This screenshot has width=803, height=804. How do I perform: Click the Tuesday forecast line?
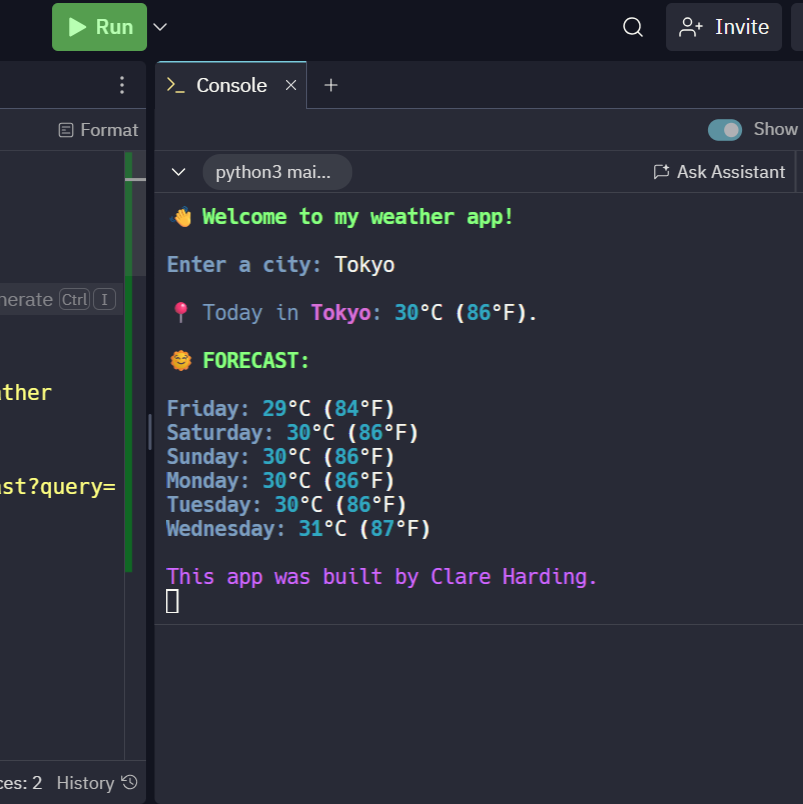287,505
